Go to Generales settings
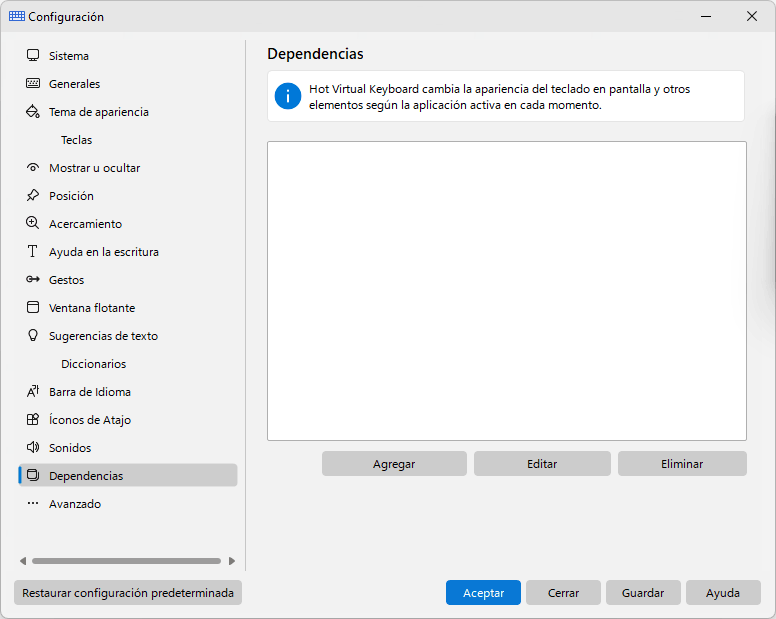This screenshot has width=776, height=619. point(128,84)
